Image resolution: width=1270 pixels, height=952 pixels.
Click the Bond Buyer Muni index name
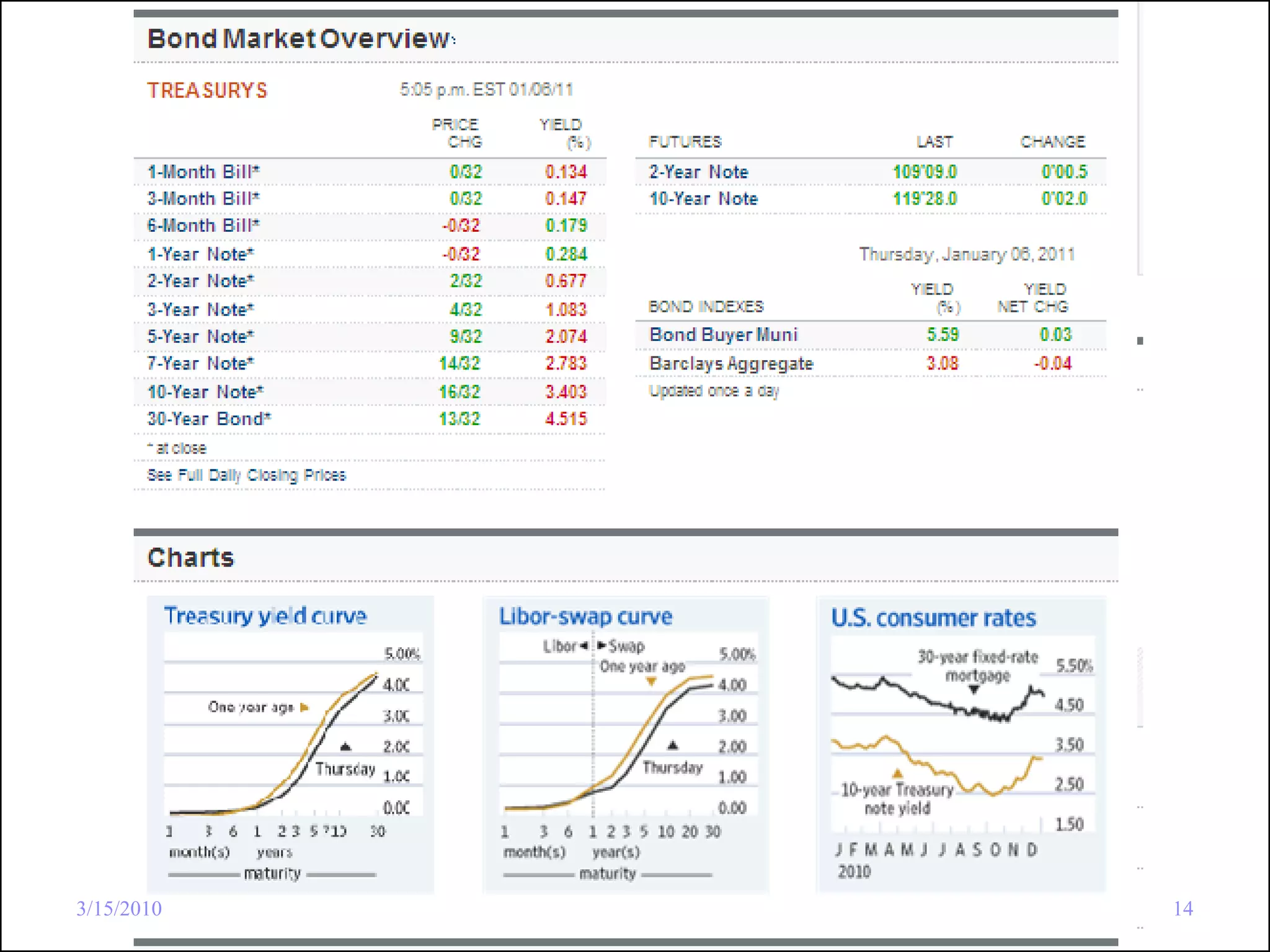[723, 335]
